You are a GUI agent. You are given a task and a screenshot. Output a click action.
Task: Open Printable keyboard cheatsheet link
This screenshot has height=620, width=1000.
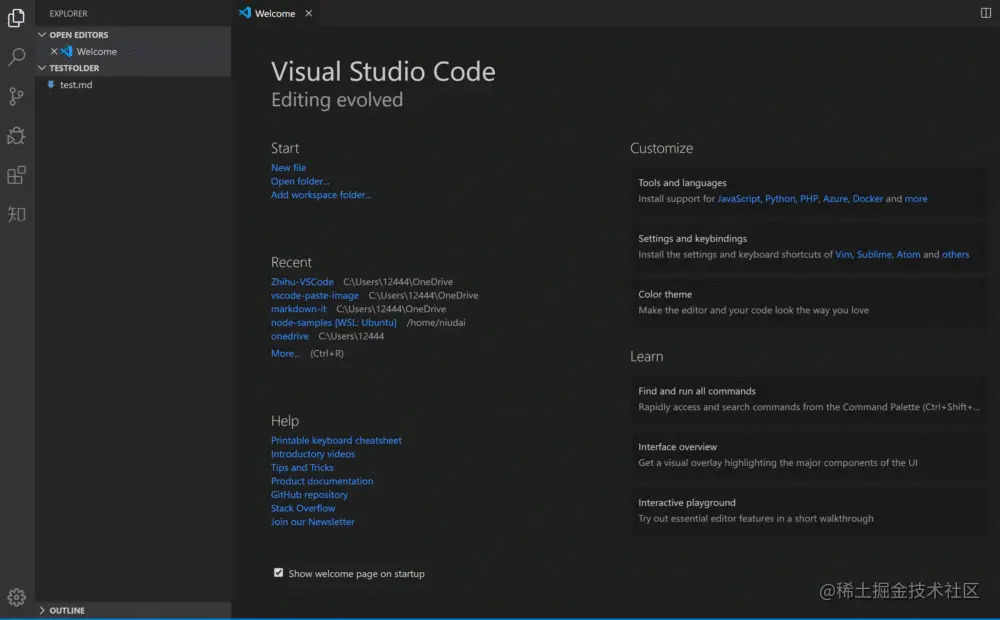tap(336, 440)
